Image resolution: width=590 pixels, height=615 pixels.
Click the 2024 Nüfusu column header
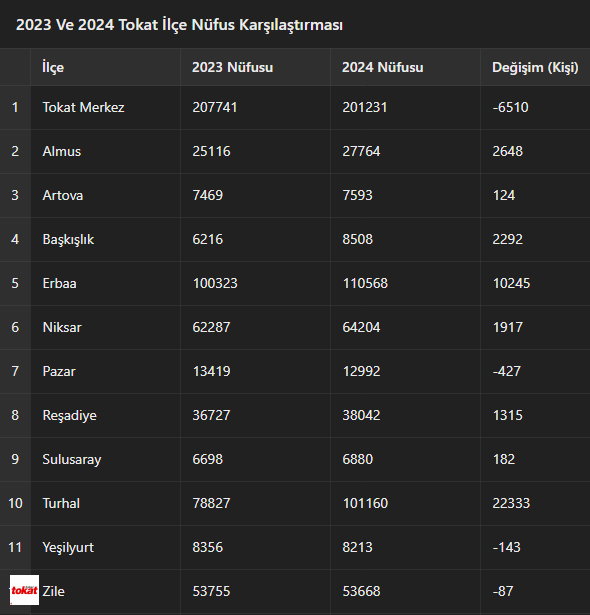[x=382, y=67]
